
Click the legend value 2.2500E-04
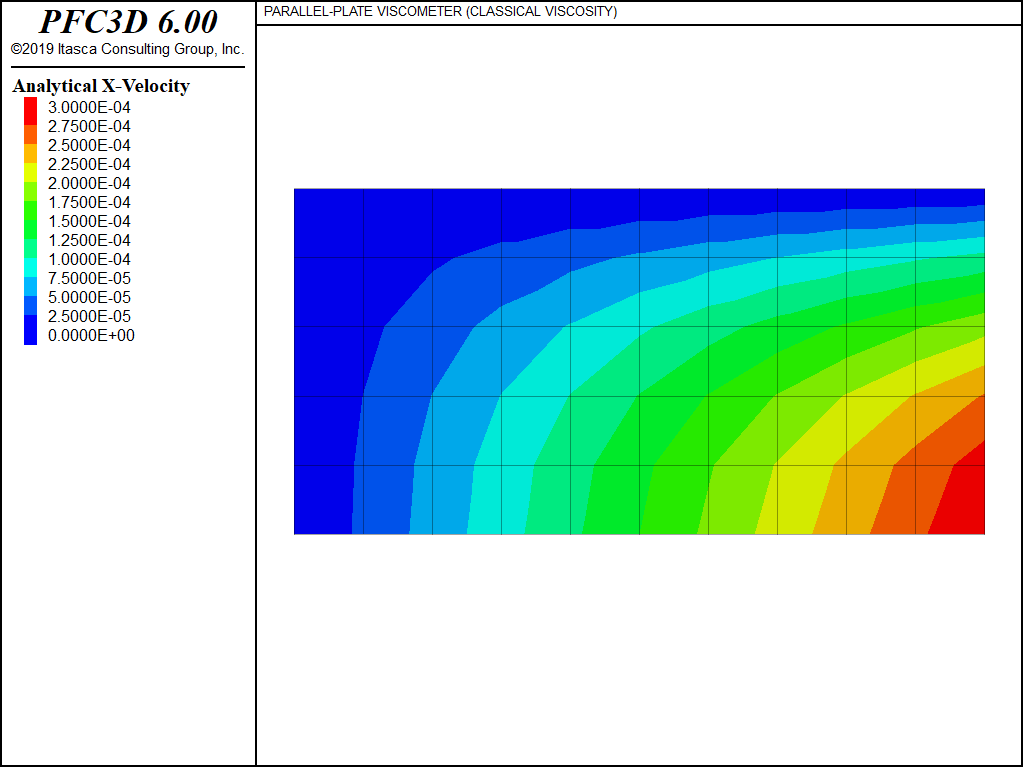tap(89, 164)
